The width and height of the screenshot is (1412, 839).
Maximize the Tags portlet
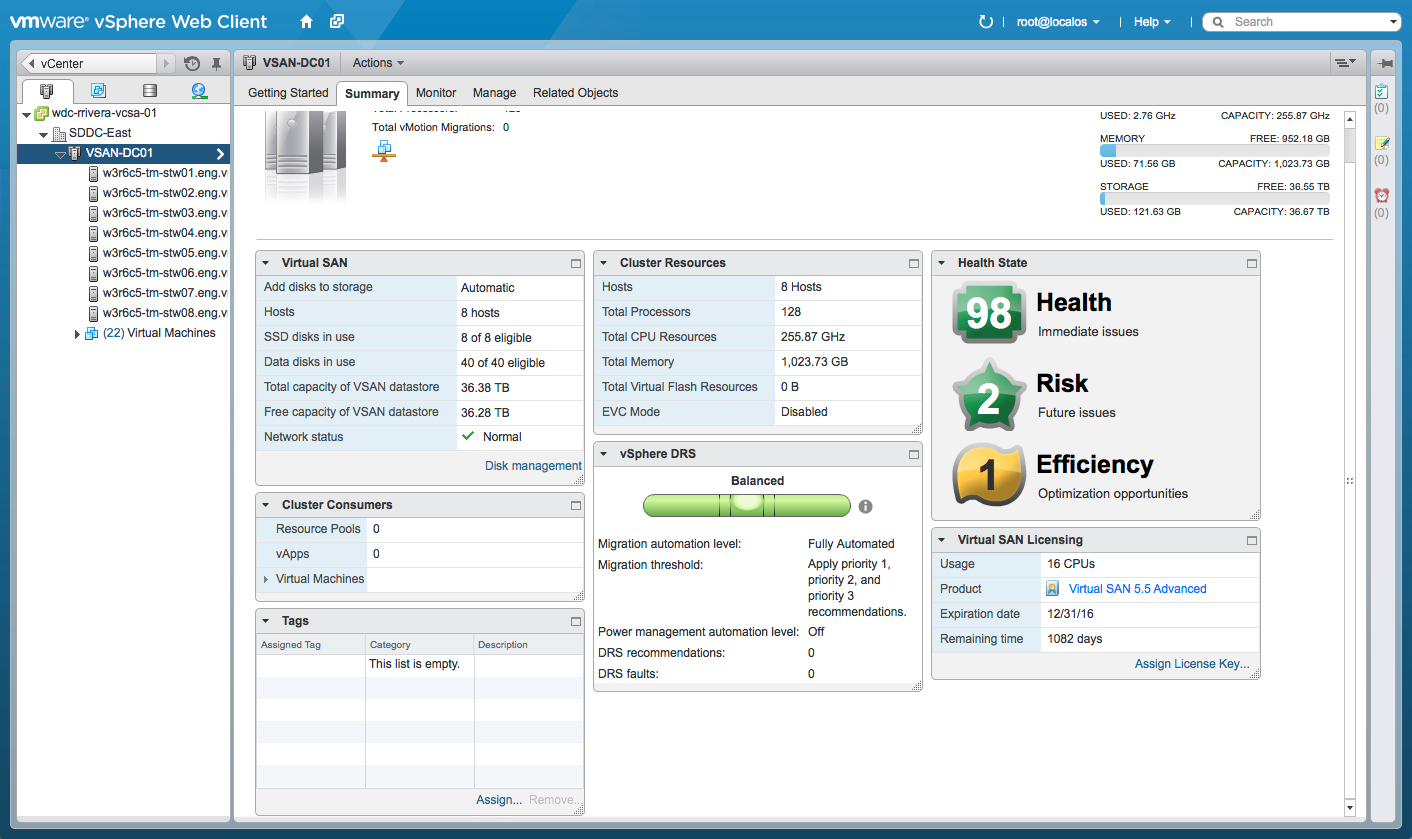(576, 621)
